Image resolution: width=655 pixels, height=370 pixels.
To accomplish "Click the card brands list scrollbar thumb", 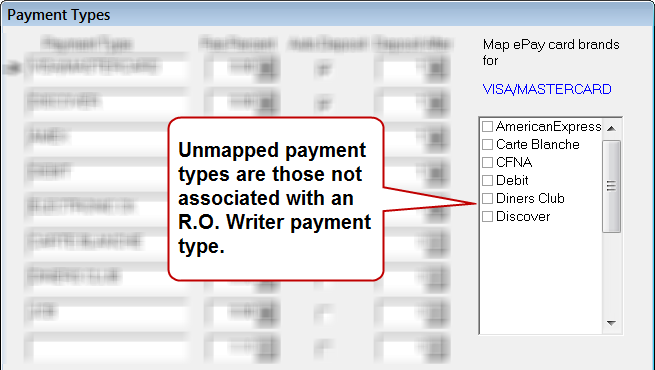I will click(611, 186).
